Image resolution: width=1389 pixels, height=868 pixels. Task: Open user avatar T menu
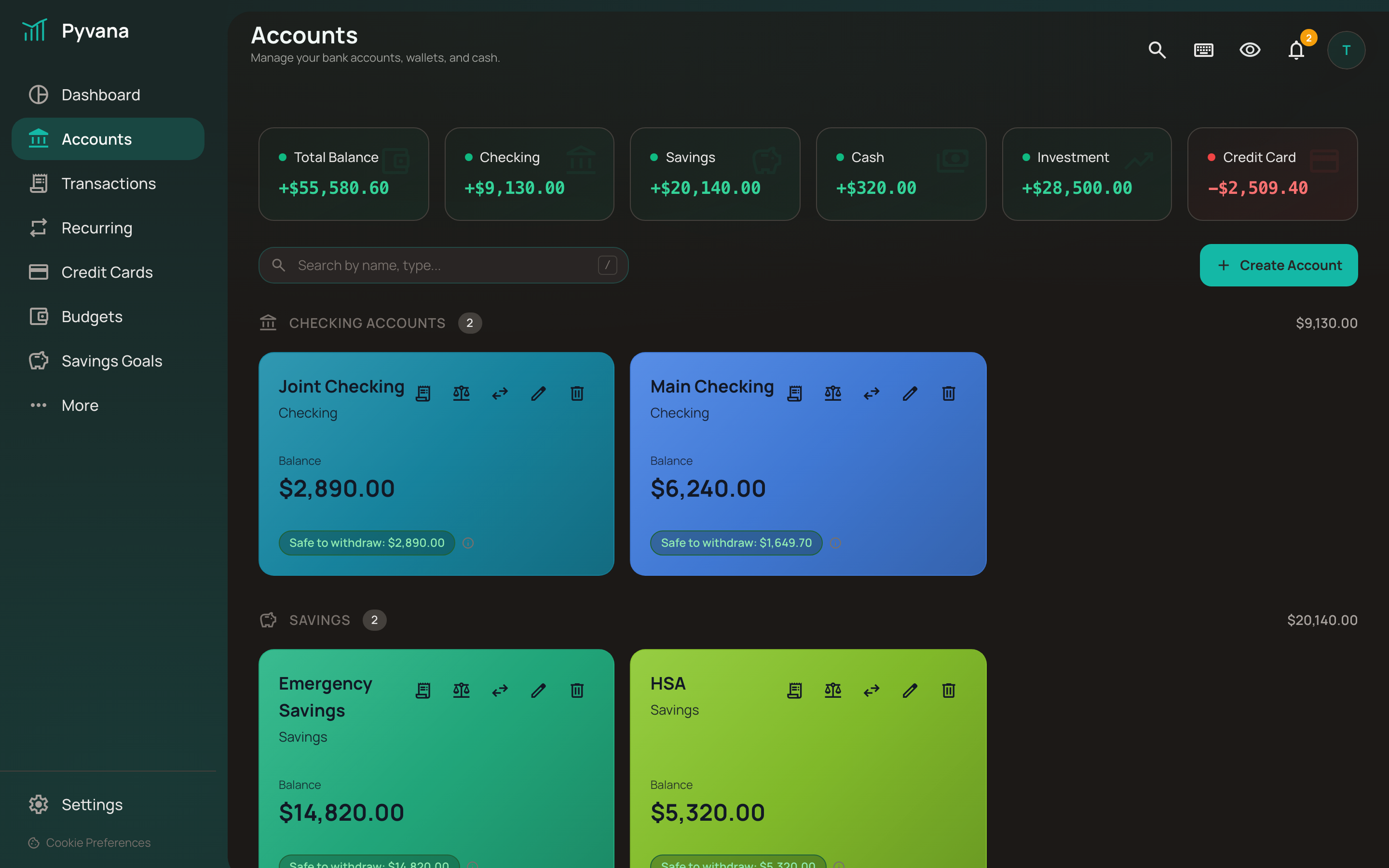1346,50
